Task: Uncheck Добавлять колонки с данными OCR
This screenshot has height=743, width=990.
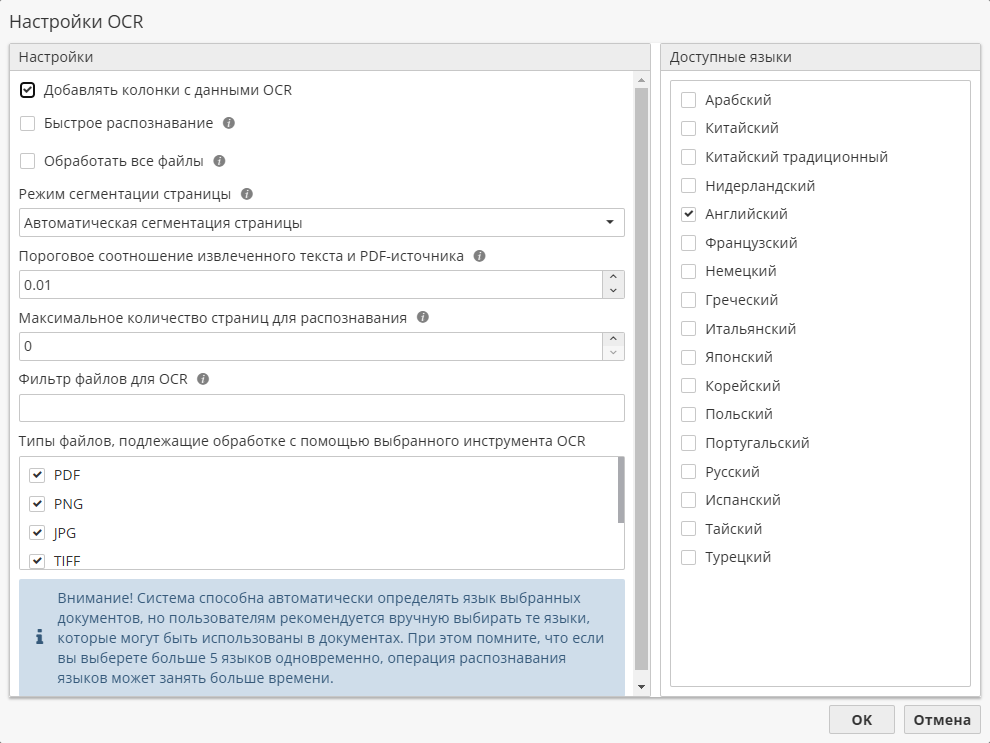Action: (x=27, y=90)
